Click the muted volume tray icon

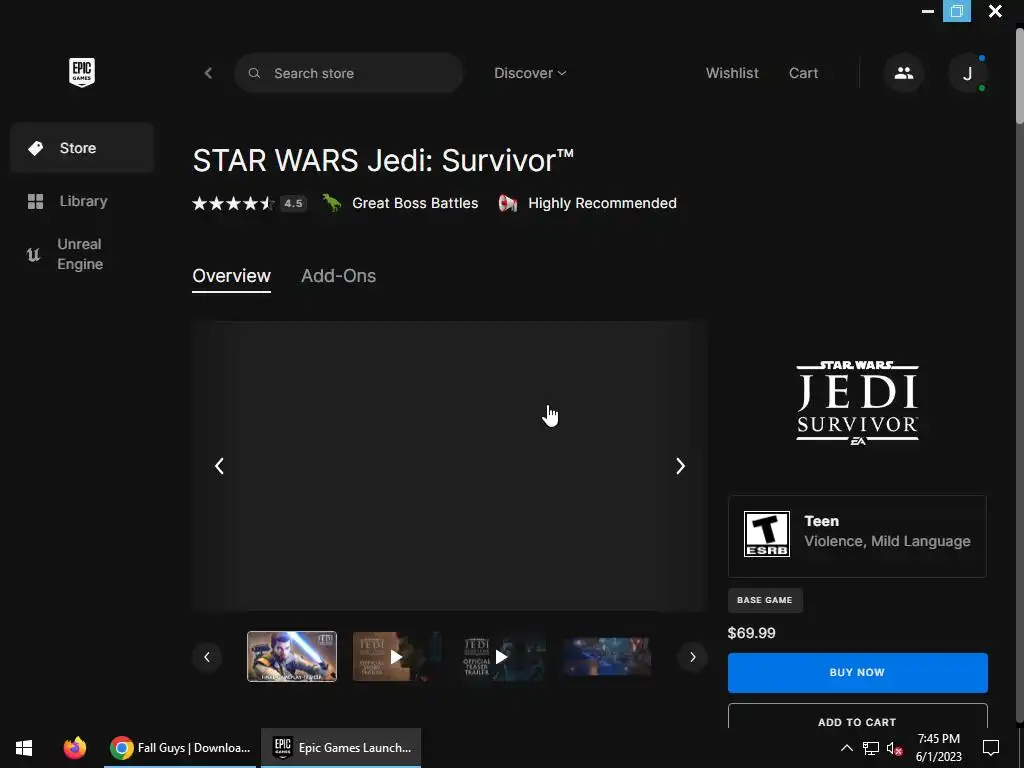[895, 748]
